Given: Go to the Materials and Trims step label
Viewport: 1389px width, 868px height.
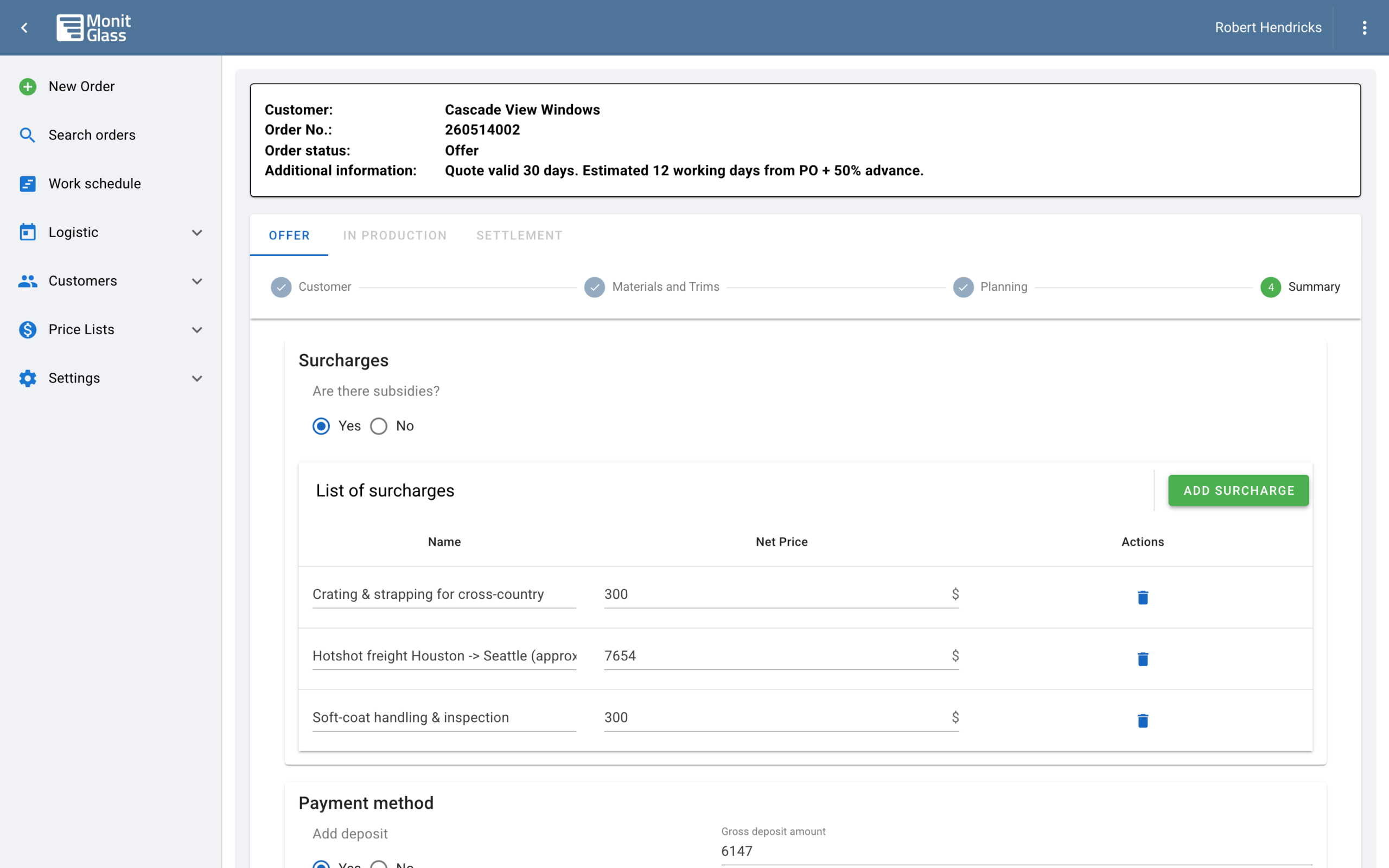Looking at the screenshot, I should (x=666, y=287).
